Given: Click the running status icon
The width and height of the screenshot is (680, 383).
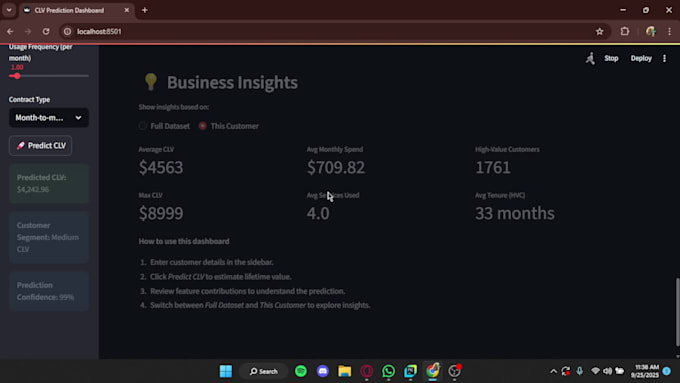Looking at the screenshot, I should pos(590,58).
